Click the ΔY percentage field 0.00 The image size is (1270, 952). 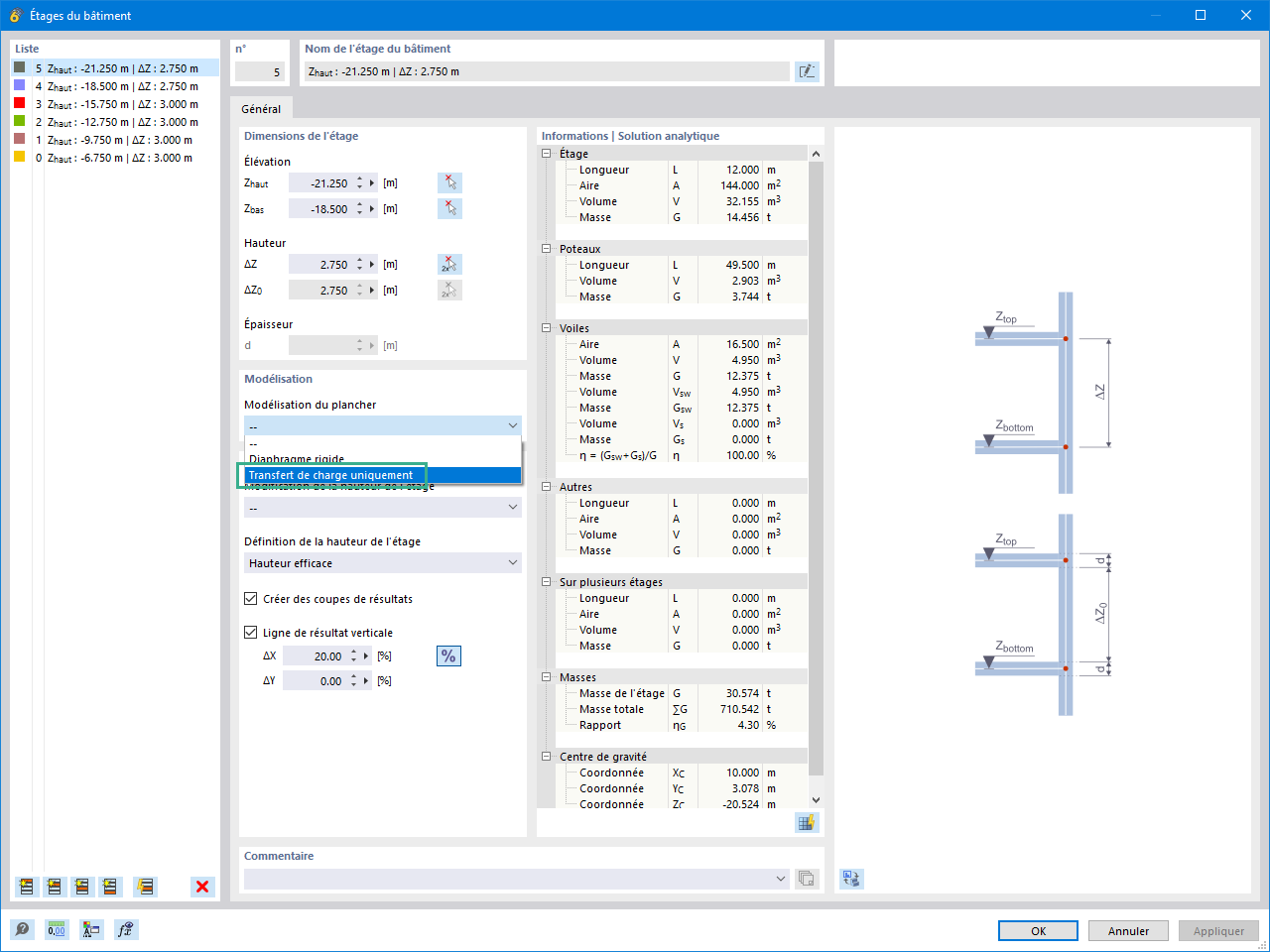tap(315, 681)
